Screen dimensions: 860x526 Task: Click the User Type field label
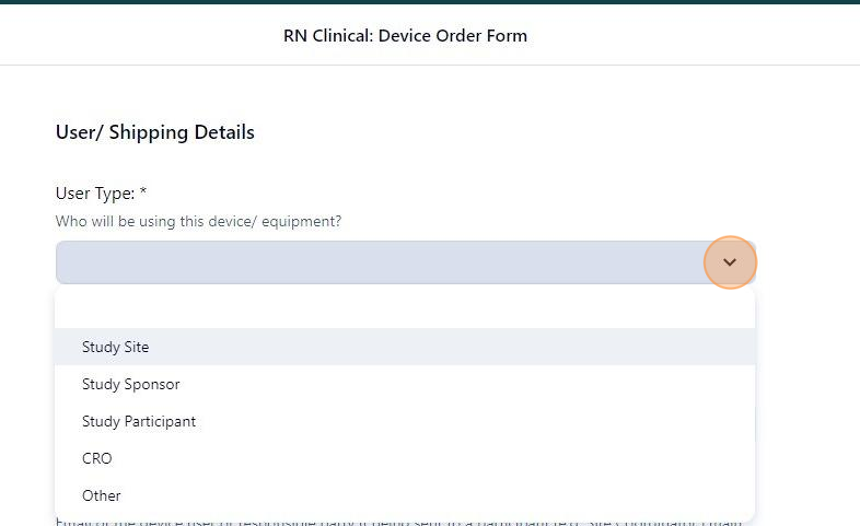(95, 194)
